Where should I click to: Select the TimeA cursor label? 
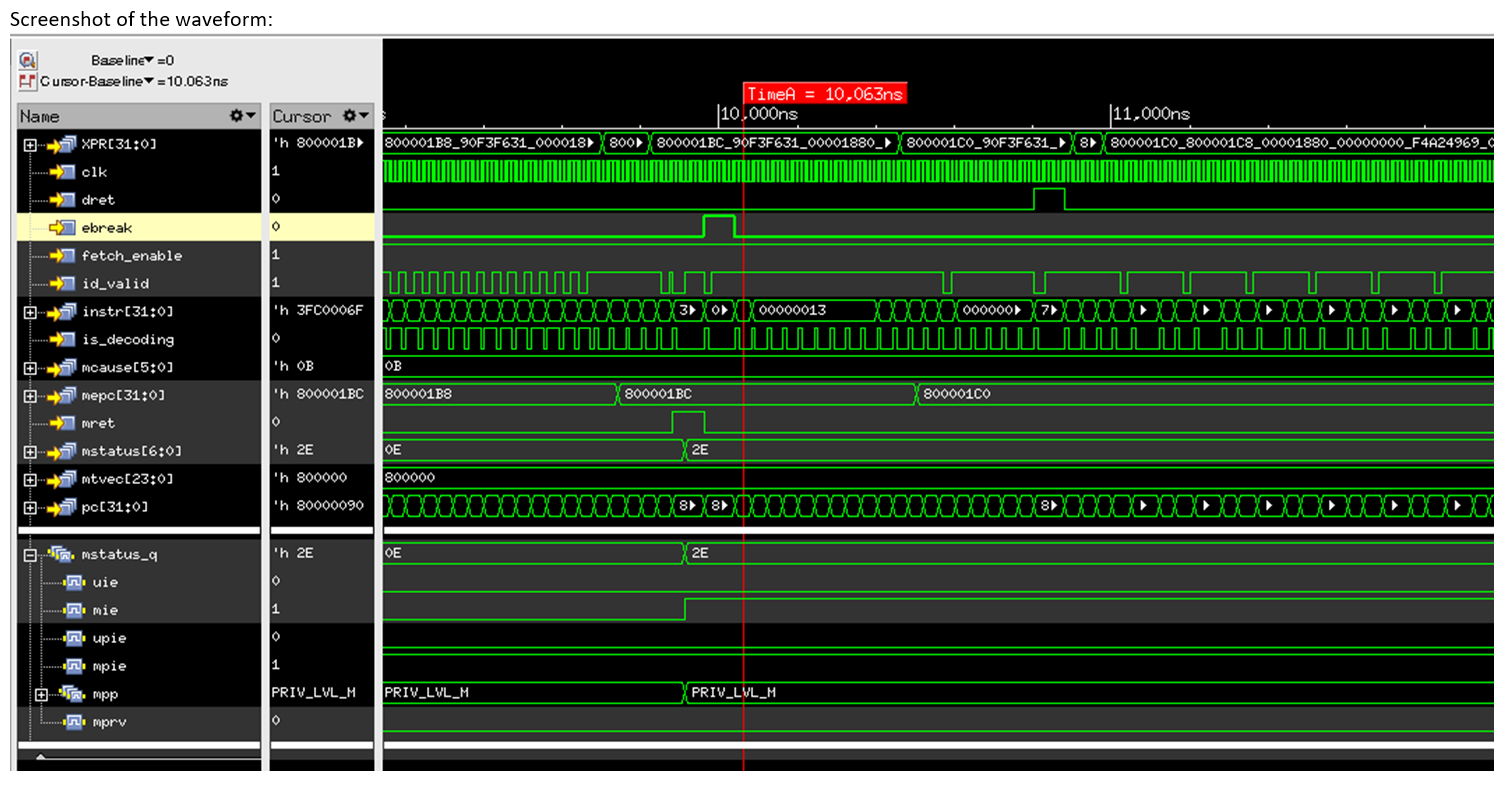coord(822,93)
